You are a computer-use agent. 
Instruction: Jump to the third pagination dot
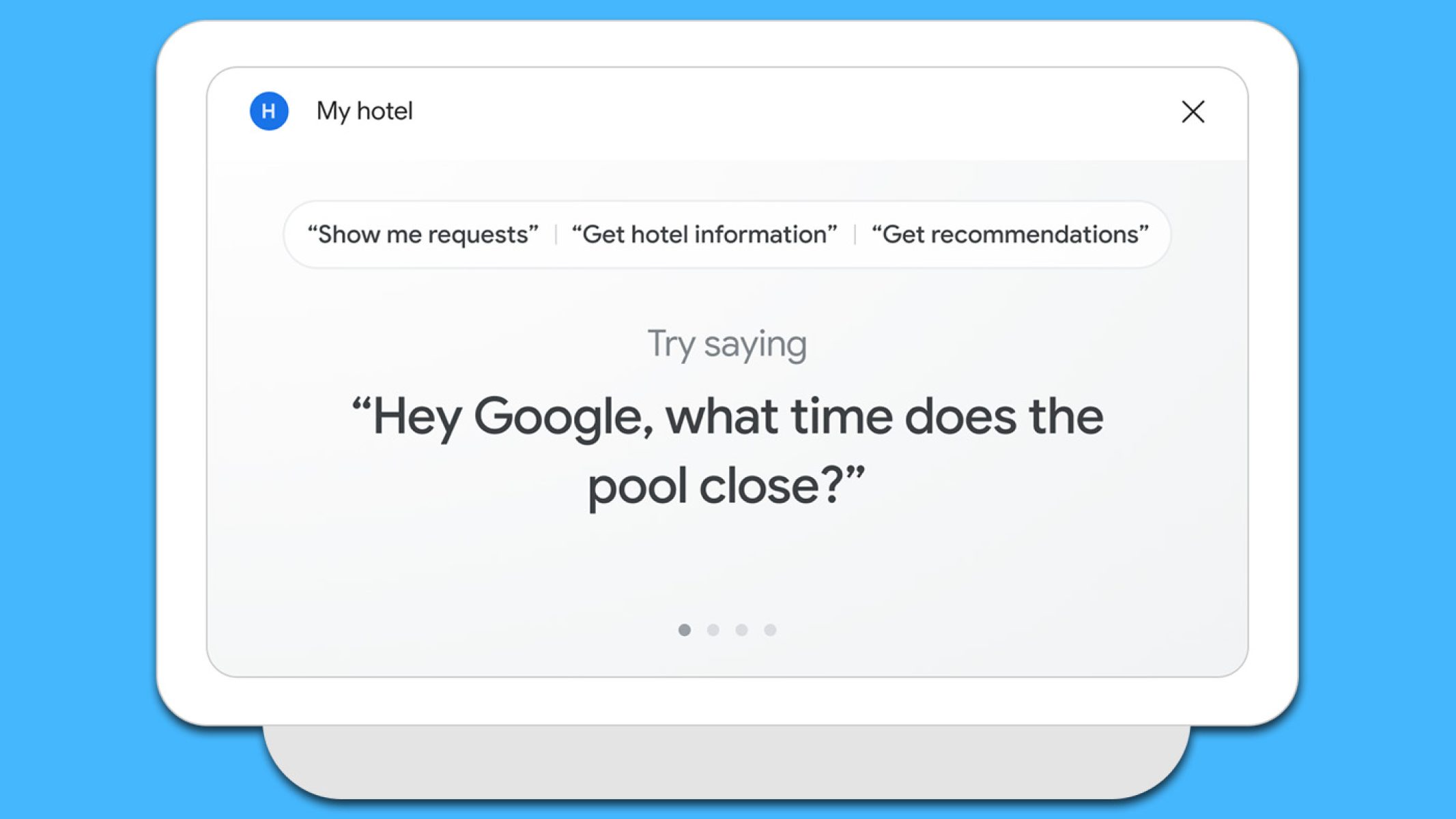pos(741,630)
